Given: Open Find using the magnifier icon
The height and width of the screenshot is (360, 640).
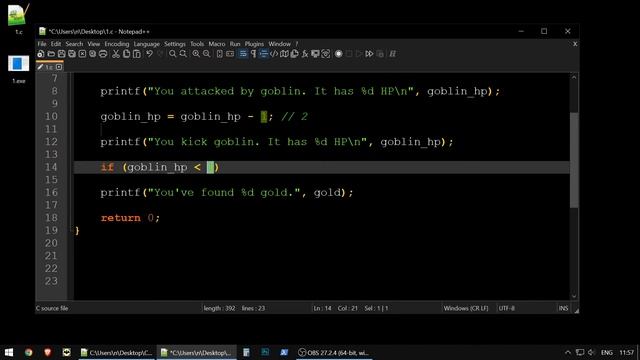Looking at the screenshot, I should pos(173,54).
